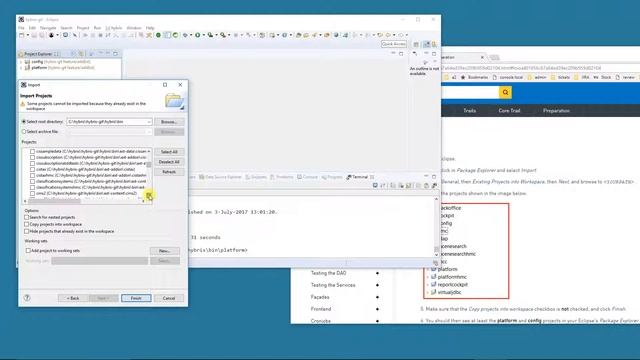Screen dimensions: 640x360
Task: Click the Refresh button in Import dialog
Action: (x=169, y=172)
